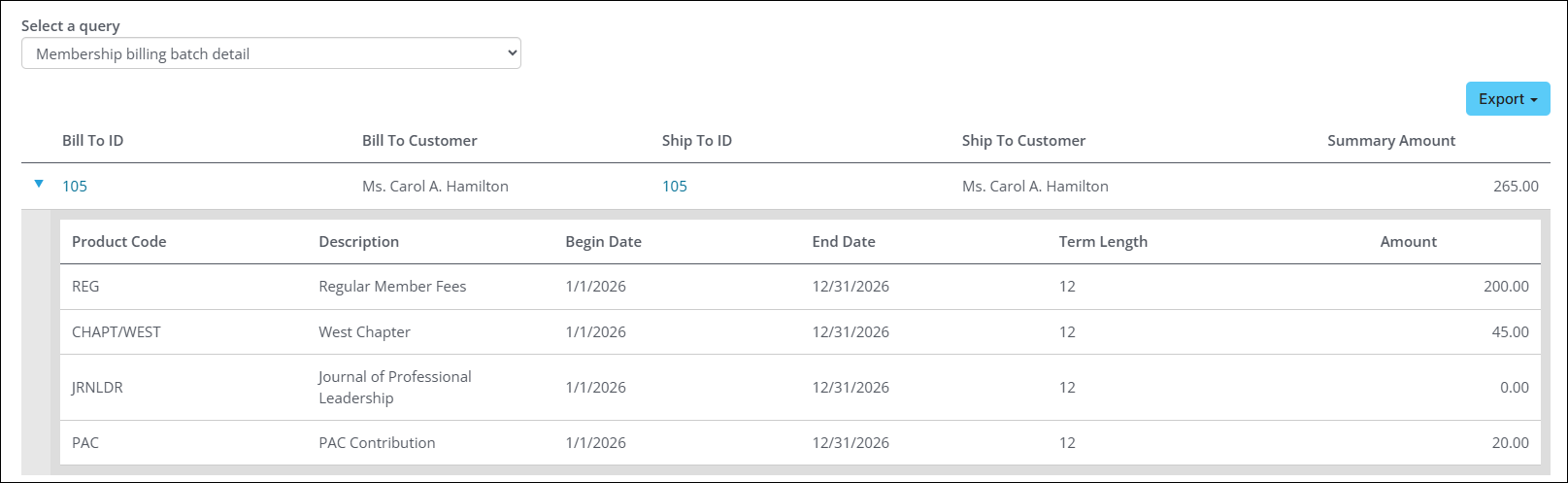Click the detail Amount column header
The height and width of the screenshot is (483, 1568).
pos(1408,242)
